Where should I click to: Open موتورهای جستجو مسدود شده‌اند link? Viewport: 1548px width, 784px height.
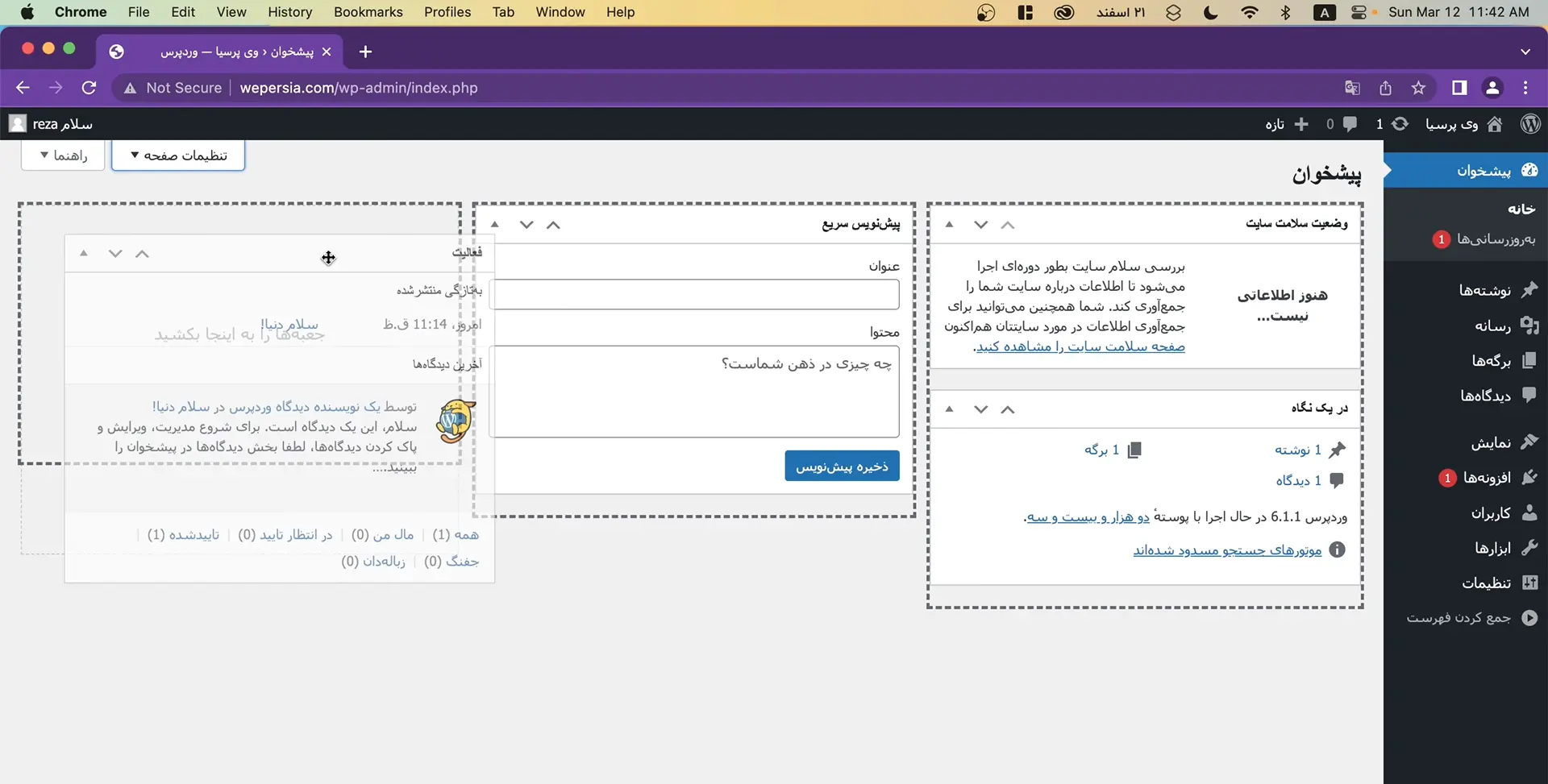(1227, 550)
